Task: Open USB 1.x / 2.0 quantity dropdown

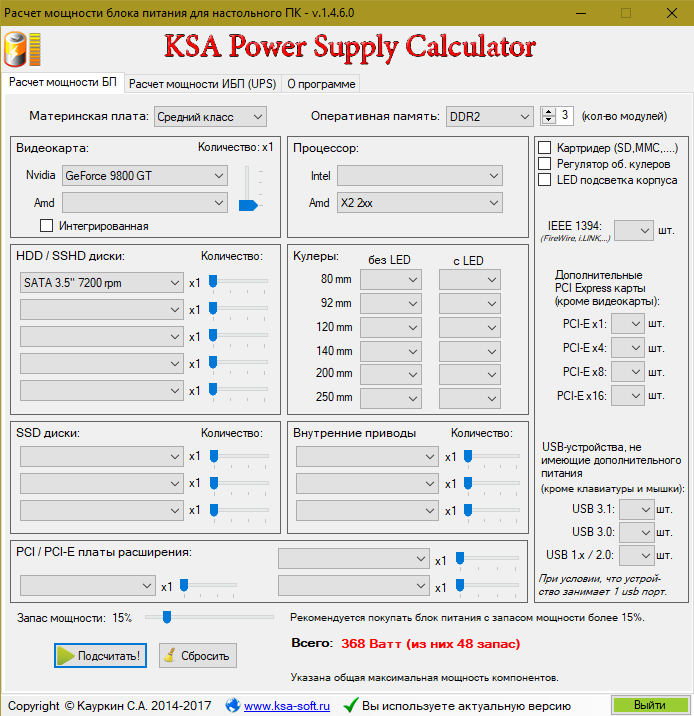Action: coord(636,555)
